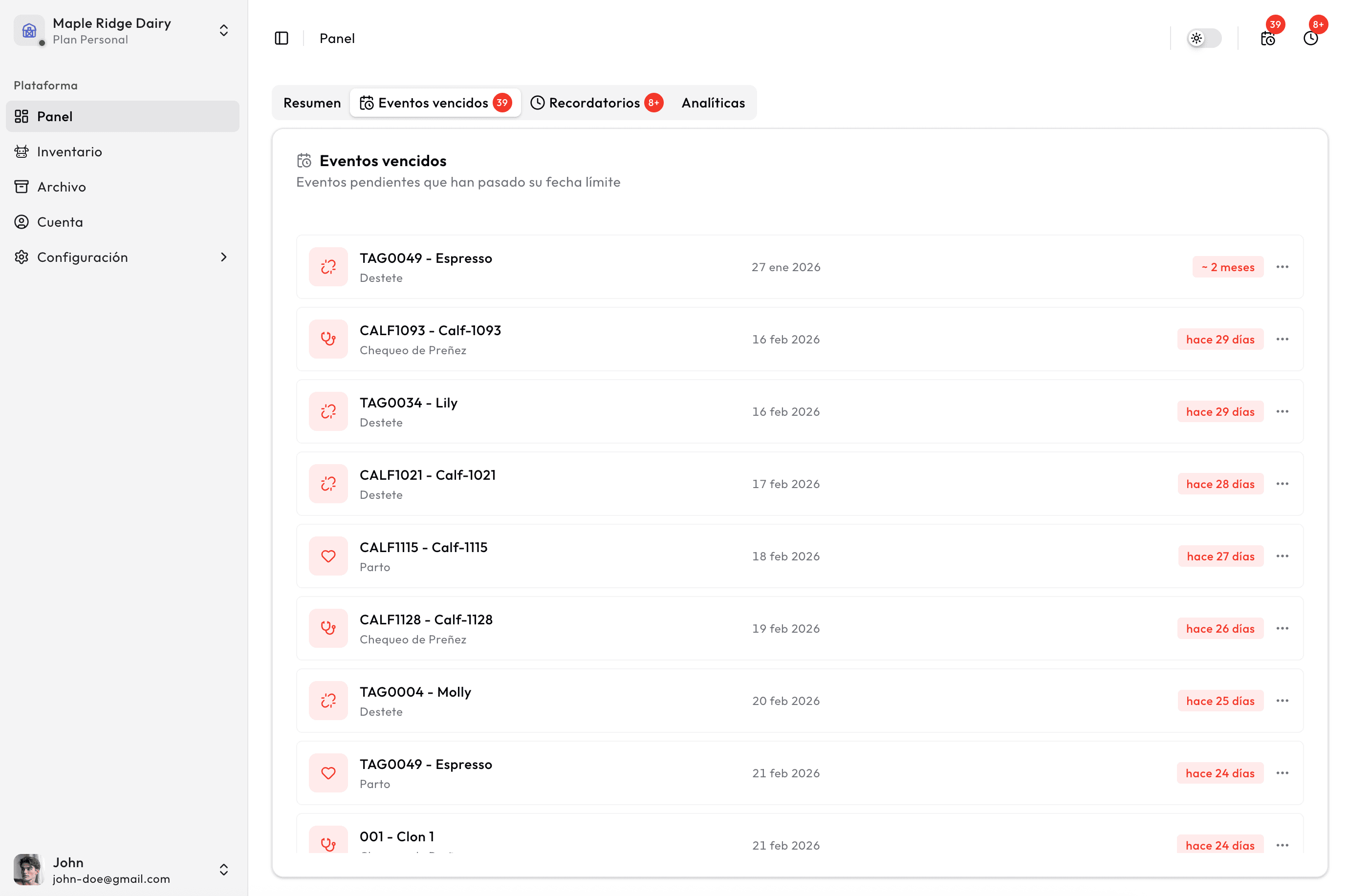Switch to the Resumen tab
The image size is (1348, 896).
click(x=311, y=103)
